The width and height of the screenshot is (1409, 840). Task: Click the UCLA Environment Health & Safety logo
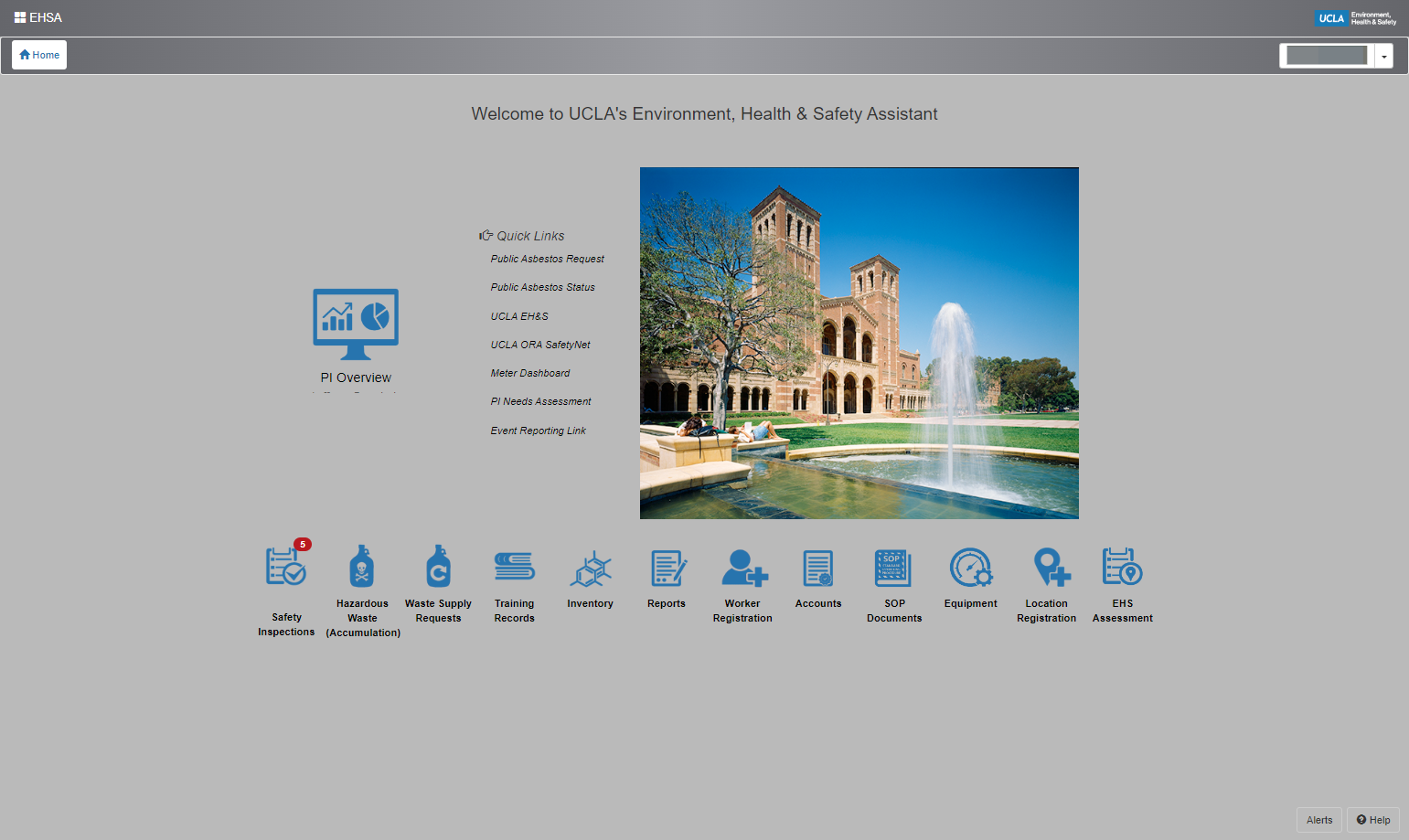[1355, 18]
